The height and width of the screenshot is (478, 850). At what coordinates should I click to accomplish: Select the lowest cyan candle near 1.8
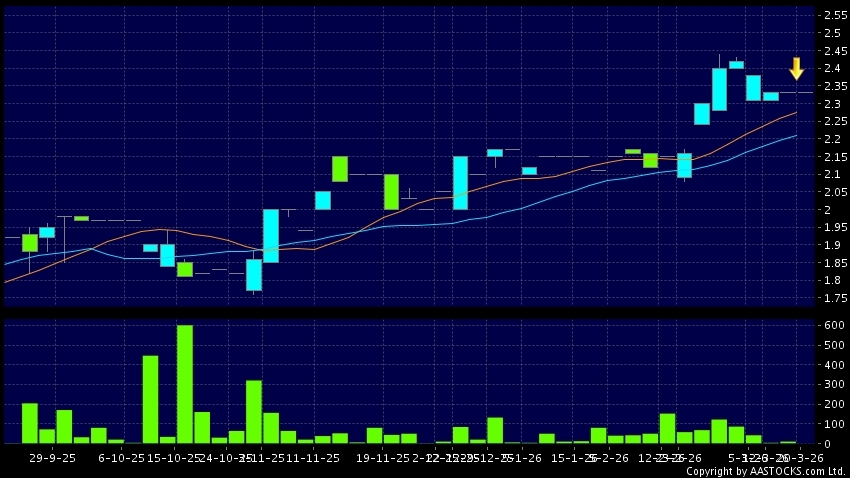253,275
